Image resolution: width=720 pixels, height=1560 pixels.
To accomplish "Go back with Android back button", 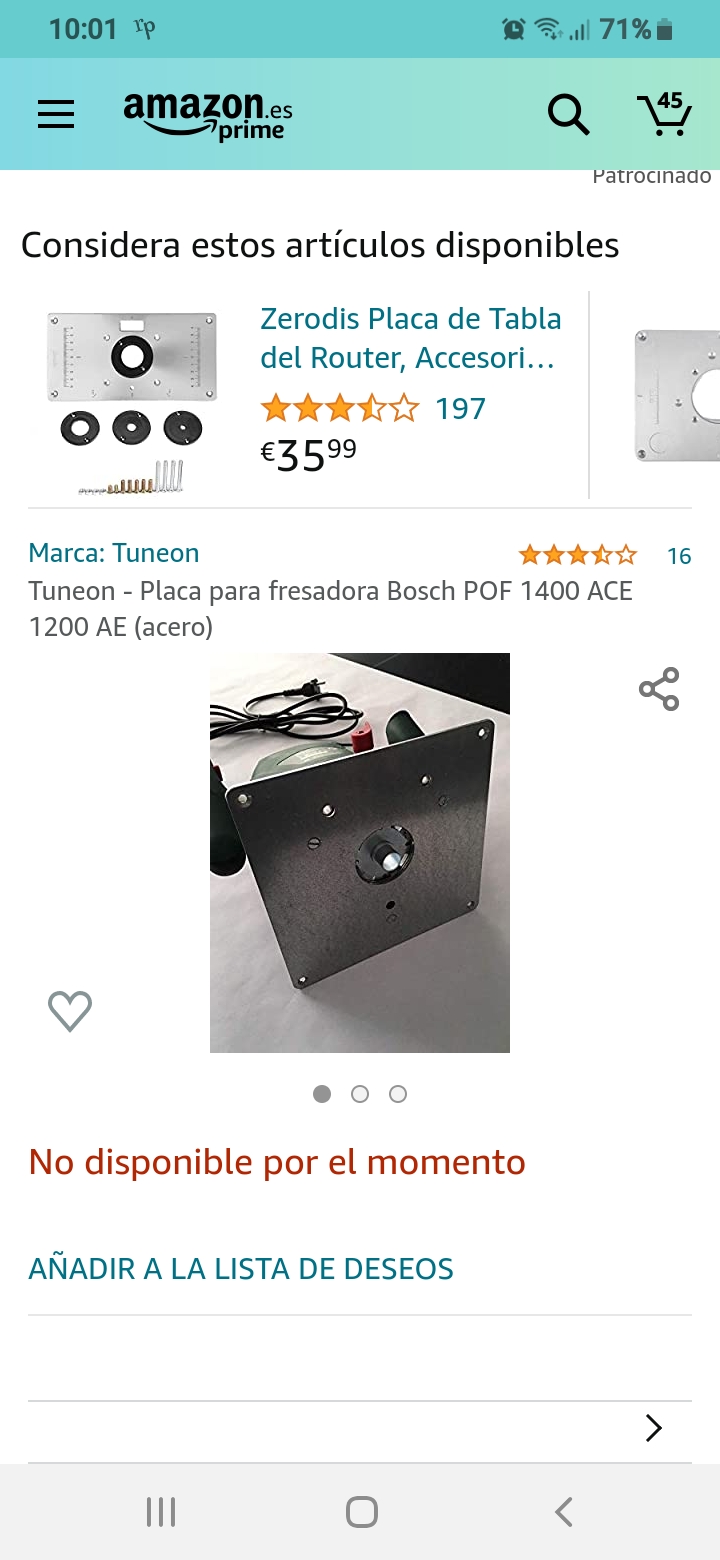I will [x=564, y=1512].
